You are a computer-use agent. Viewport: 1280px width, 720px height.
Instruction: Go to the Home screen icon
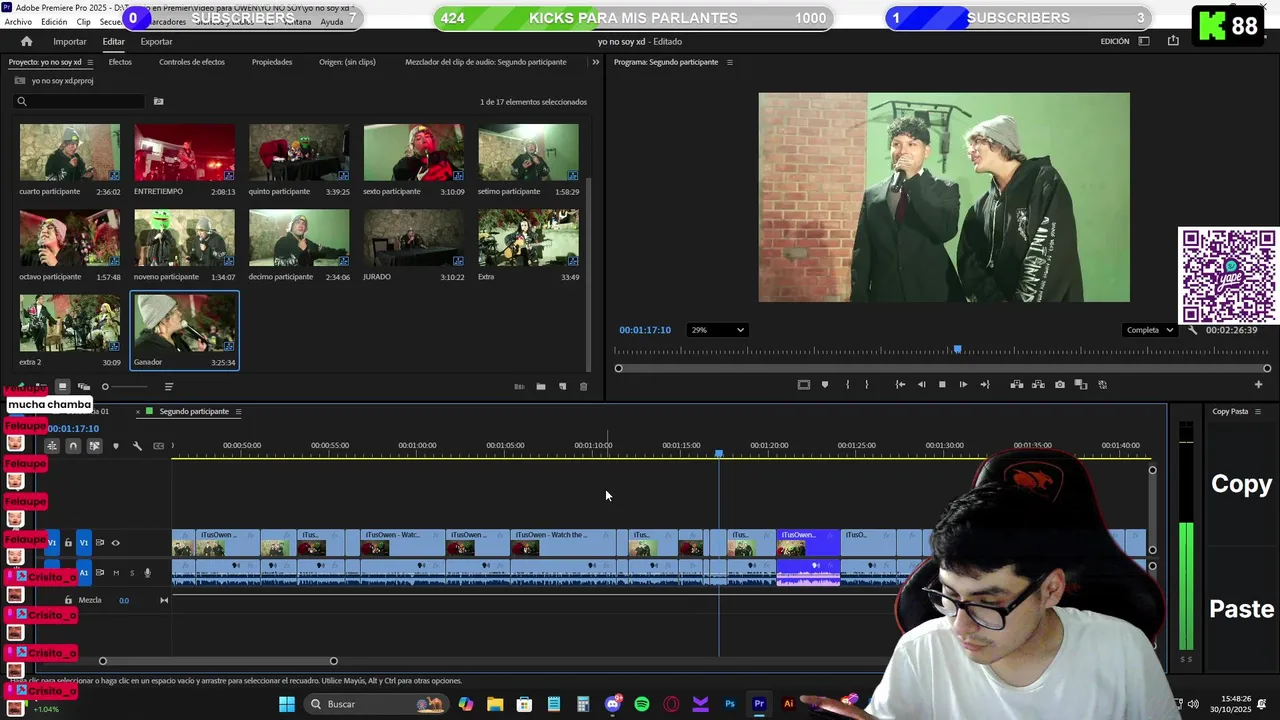point(26,41)
